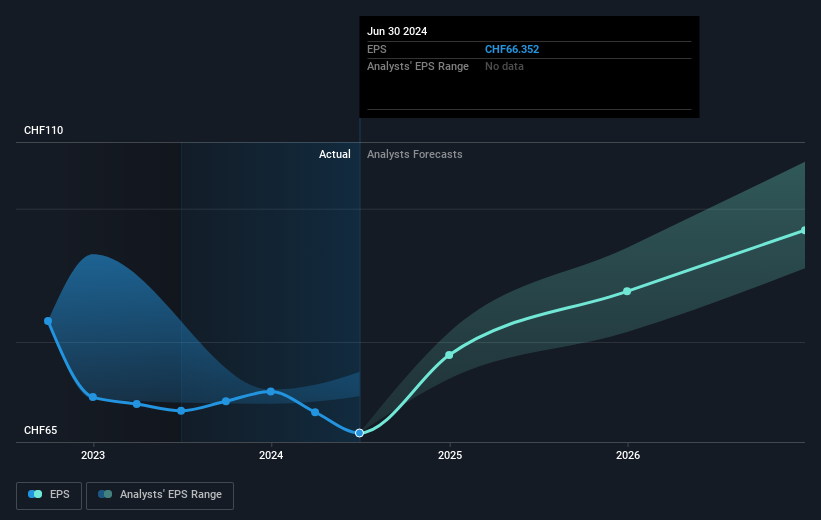Click the 2025 x-axis label

tap(450, 456)
